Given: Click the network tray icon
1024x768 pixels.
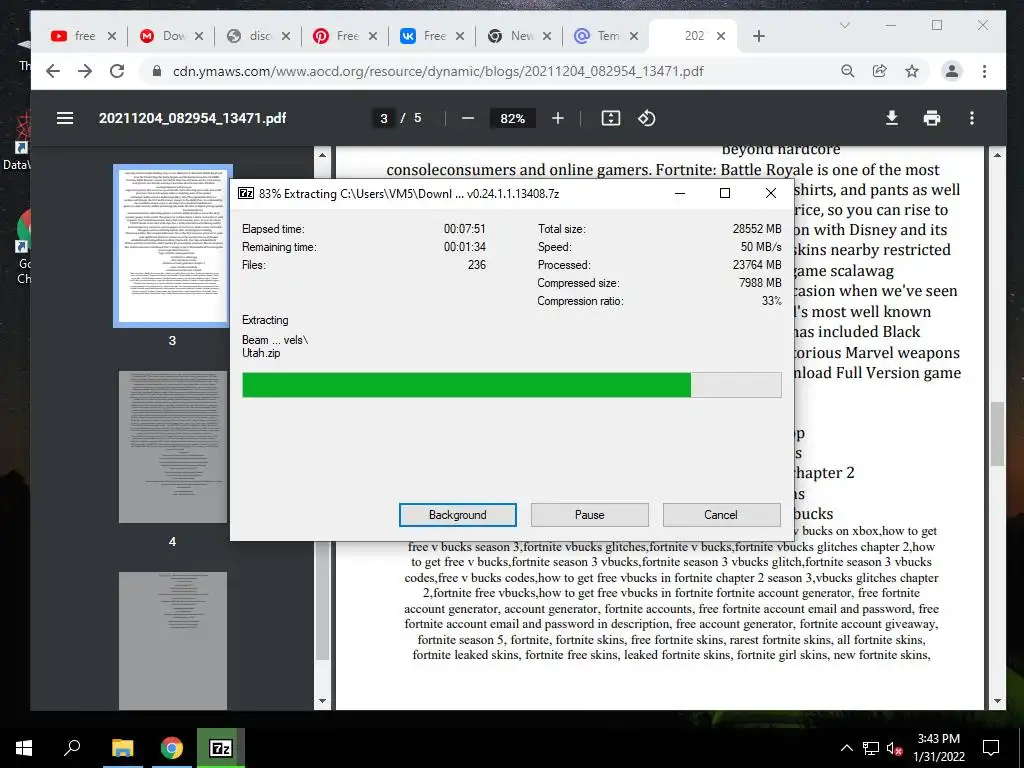Looking at the screenshot, I should (871, 748).
